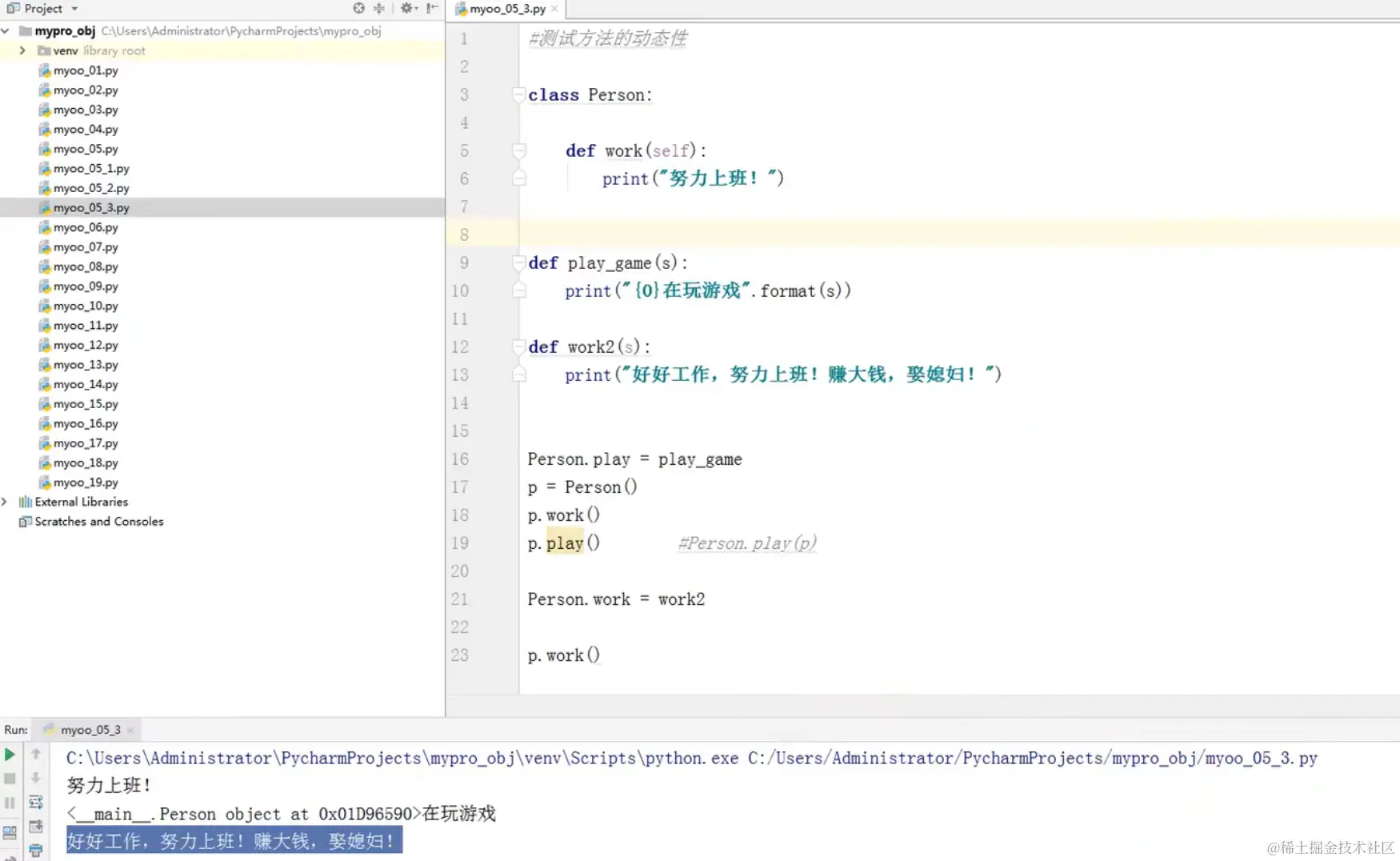Image resolution: width=1400 pixels, height=861 pixels.
Task: Open Project panel settings gear
Action: [408, 8]
